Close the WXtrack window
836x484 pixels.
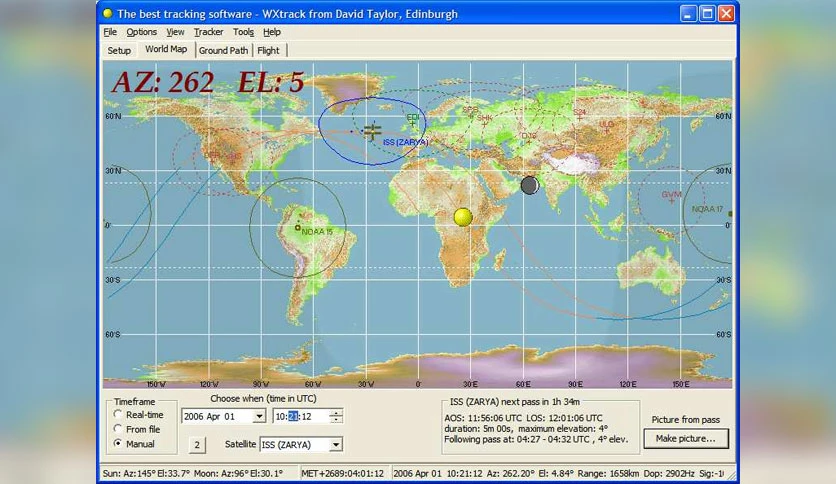726,14
